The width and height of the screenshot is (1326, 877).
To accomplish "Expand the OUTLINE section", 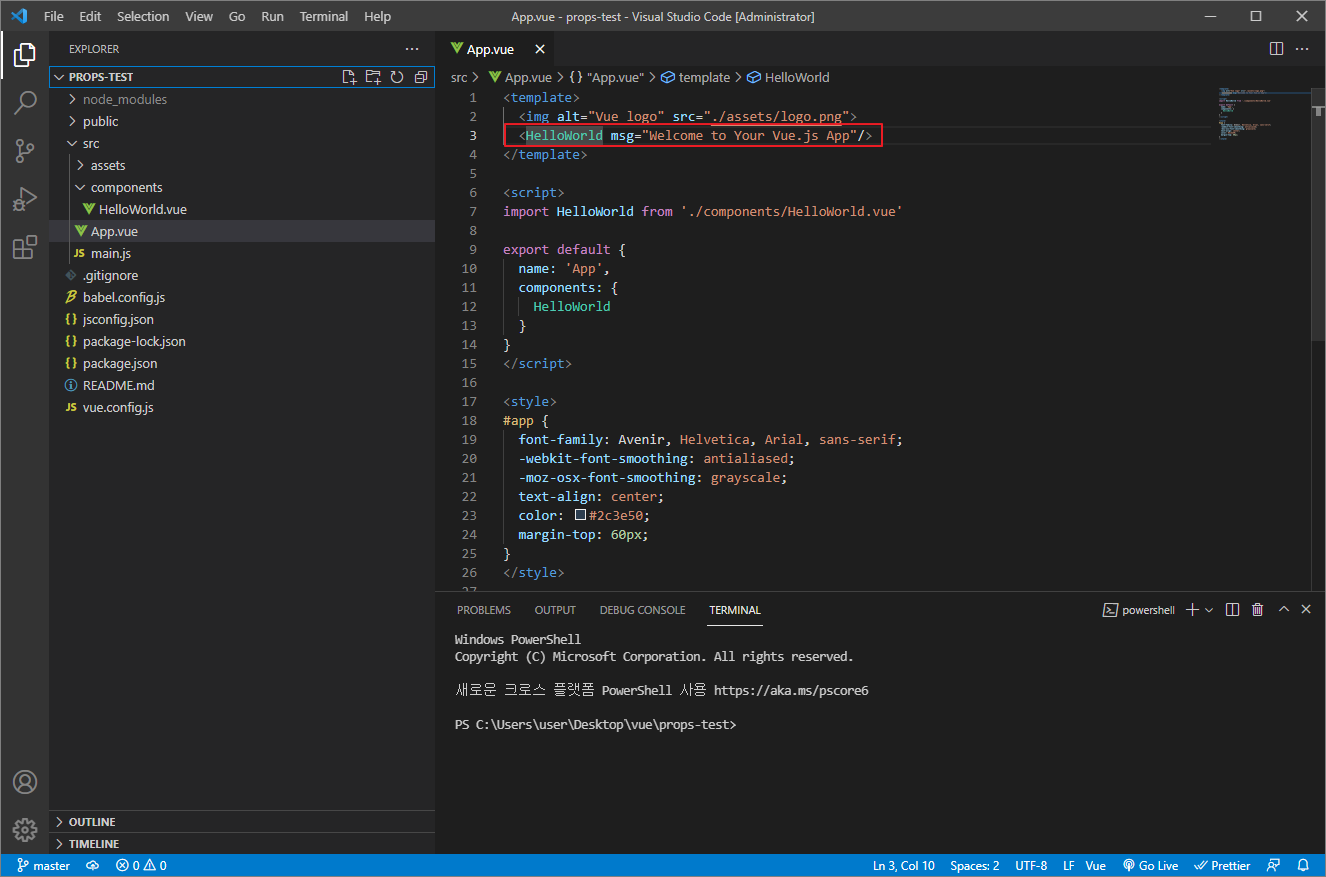I will click(x=242, y=822).
